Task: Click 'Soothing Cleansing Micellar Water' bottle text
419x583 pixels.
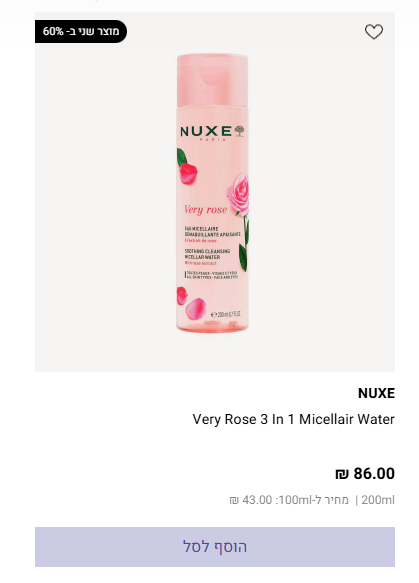Action: [207, 254]
